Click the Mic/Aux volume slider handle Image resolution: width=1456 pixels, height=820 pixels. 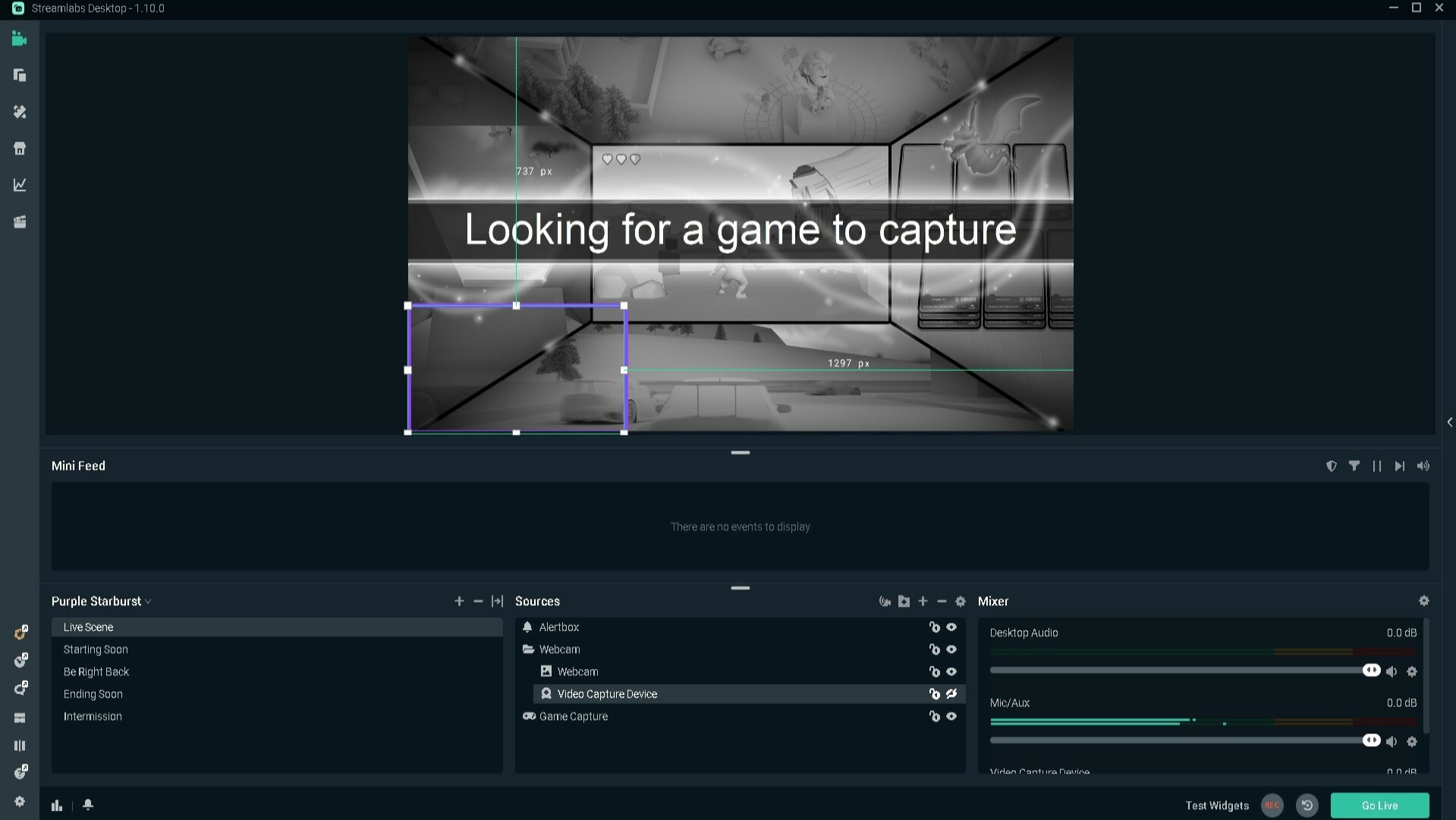[x=1371, y=740]
